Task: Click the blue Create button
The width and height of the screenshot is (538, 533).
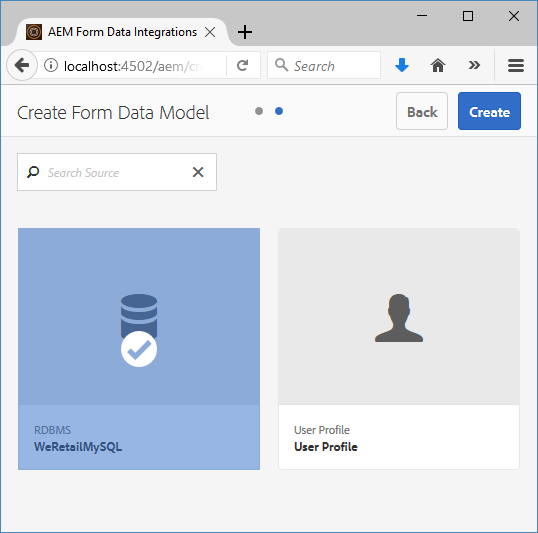Action: (489, 111)
